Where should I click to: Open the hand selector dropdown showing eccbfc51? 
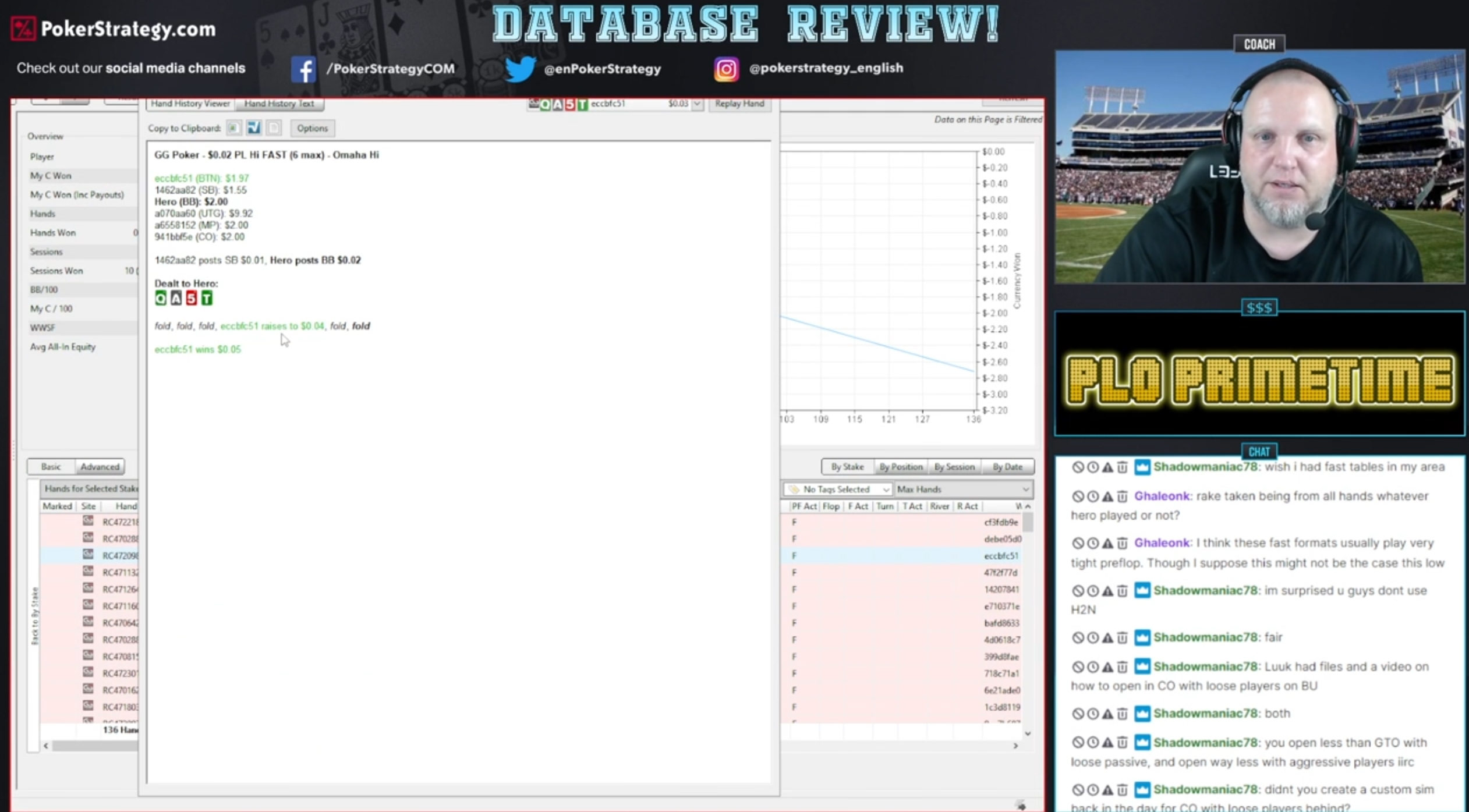click(697, 104)
